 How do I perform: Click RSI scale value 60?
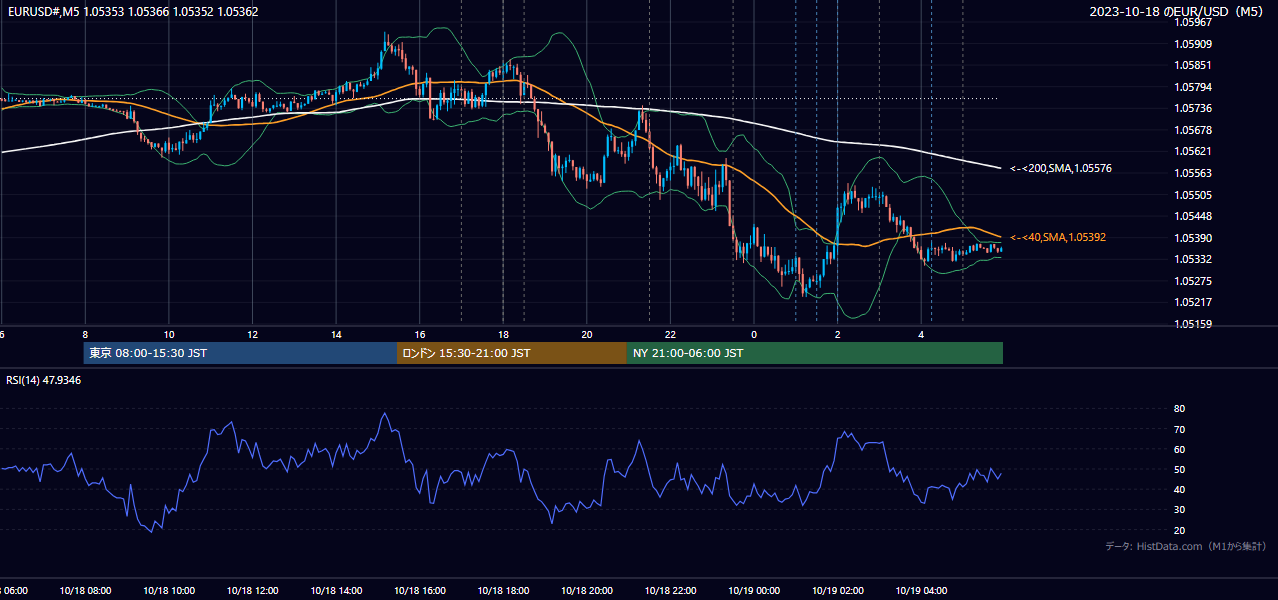(1180, 449)
